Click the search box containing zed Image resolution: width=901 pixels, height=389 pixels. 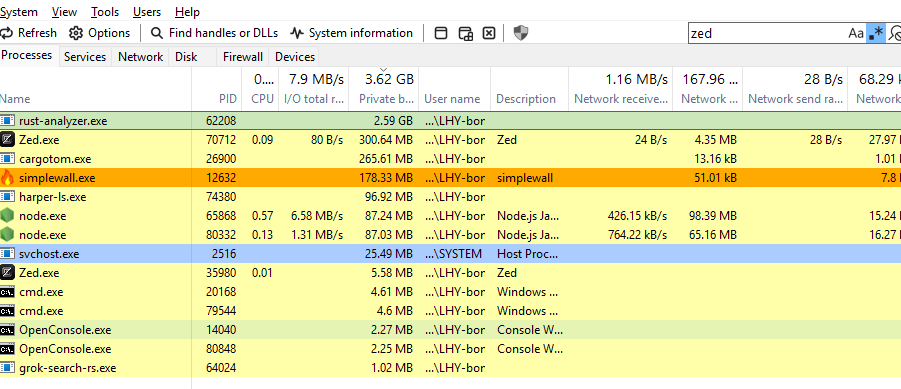[x=768, y=33]
